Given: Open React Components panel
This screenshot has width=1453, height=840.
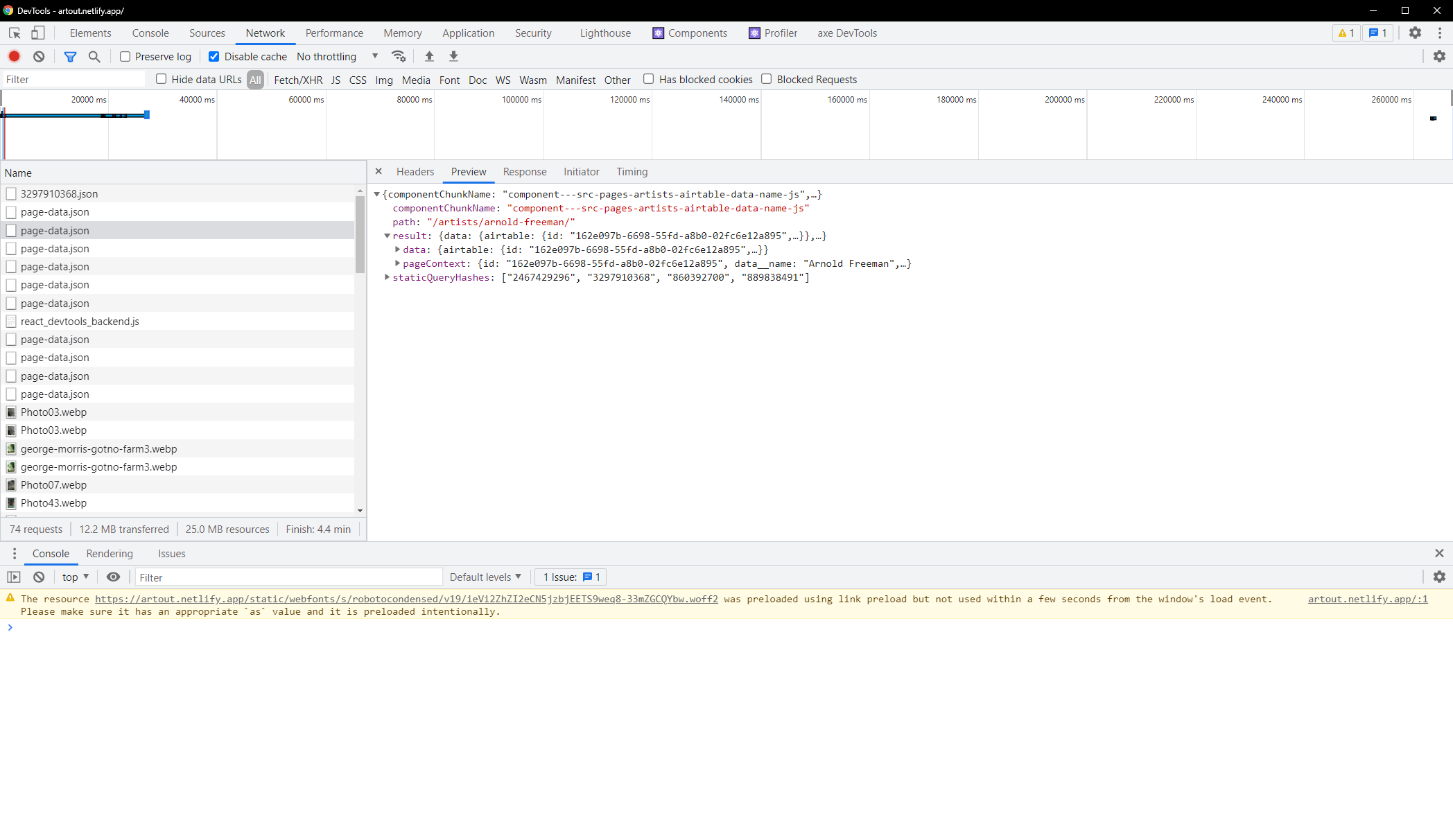Looking at the screenshot, I should click(x=690, y=33).
